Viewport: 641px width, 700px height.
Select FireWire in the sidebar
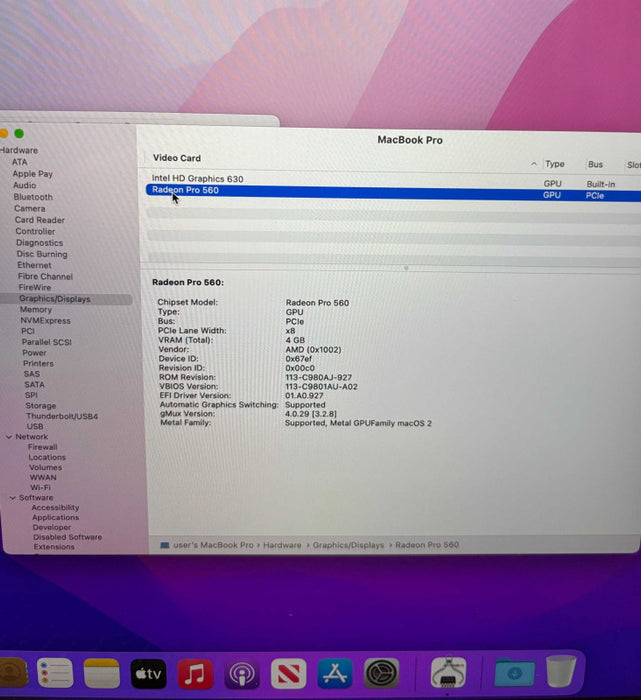pyautogui.click(x=35, y=288)
